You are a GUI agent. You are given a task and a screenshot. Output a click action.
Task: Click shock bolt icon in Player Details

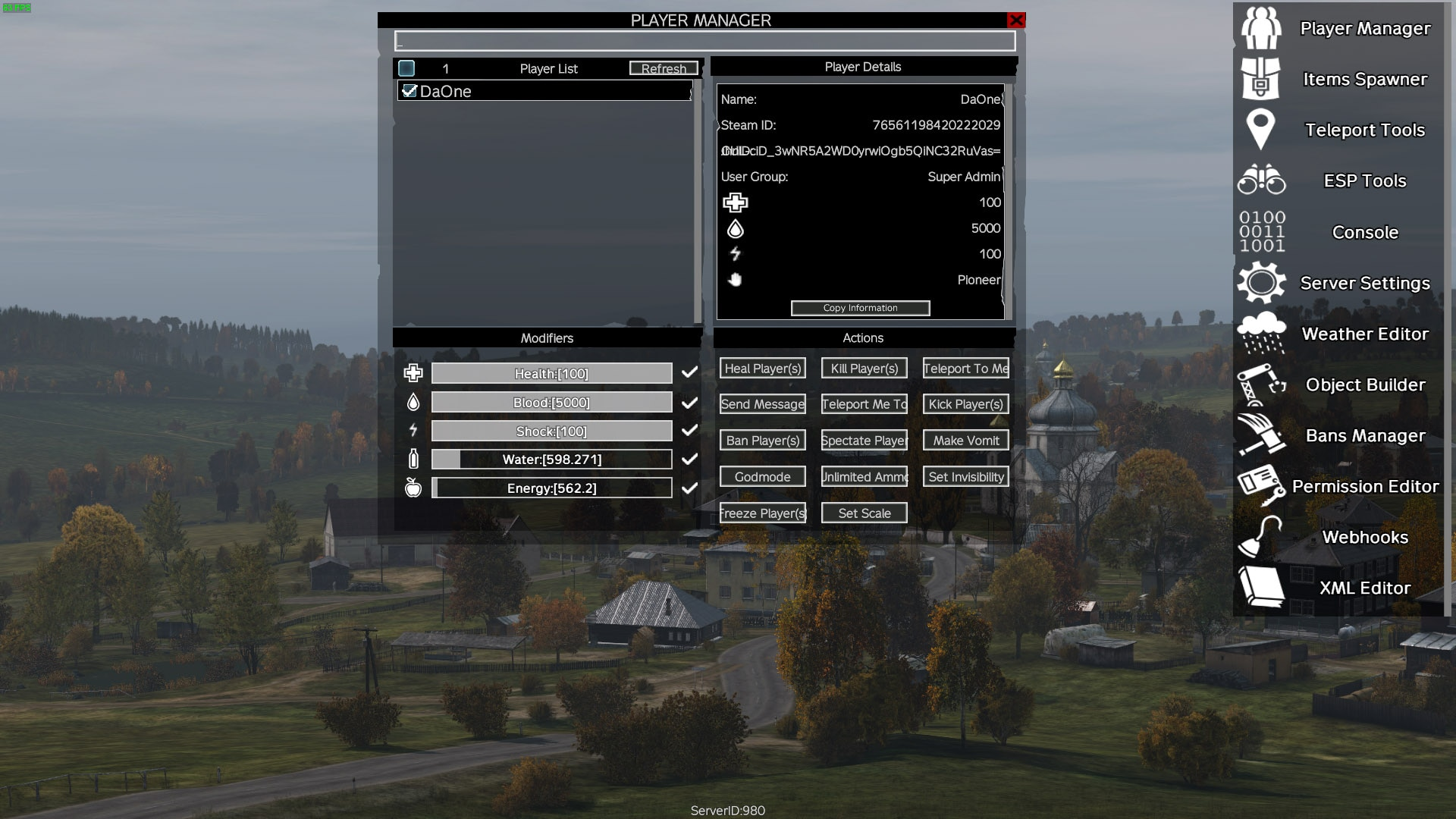coord(736,254)
